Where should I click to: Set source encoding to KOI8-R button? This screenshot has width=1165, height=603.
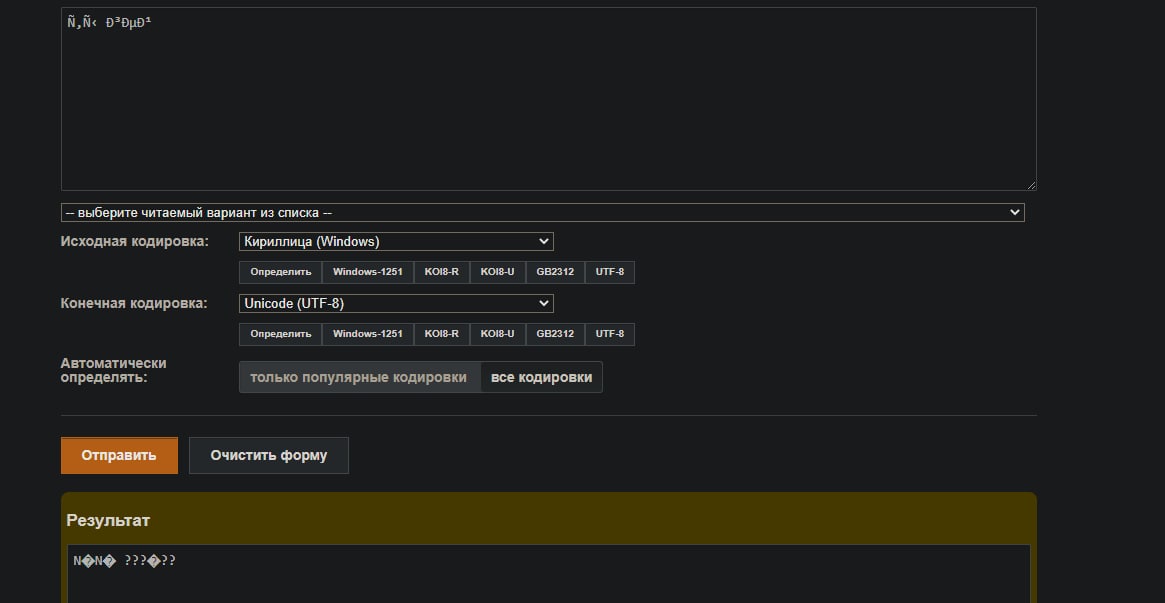coord(441,272)
